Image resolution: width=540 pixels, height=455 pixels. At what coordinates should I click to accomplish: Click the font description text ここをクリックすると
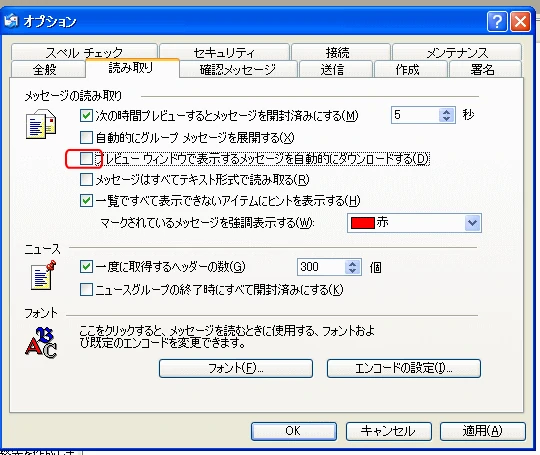(227, 337)
